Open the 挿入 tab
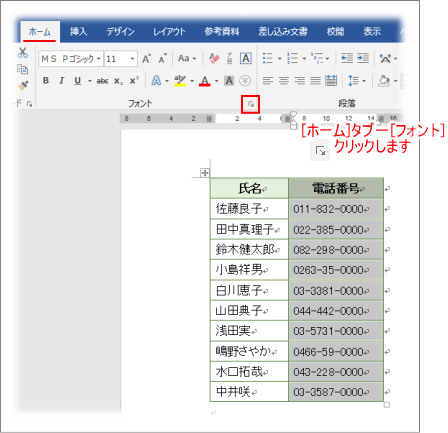This screenshot has height=433, width=448. (x=79, y=32)
